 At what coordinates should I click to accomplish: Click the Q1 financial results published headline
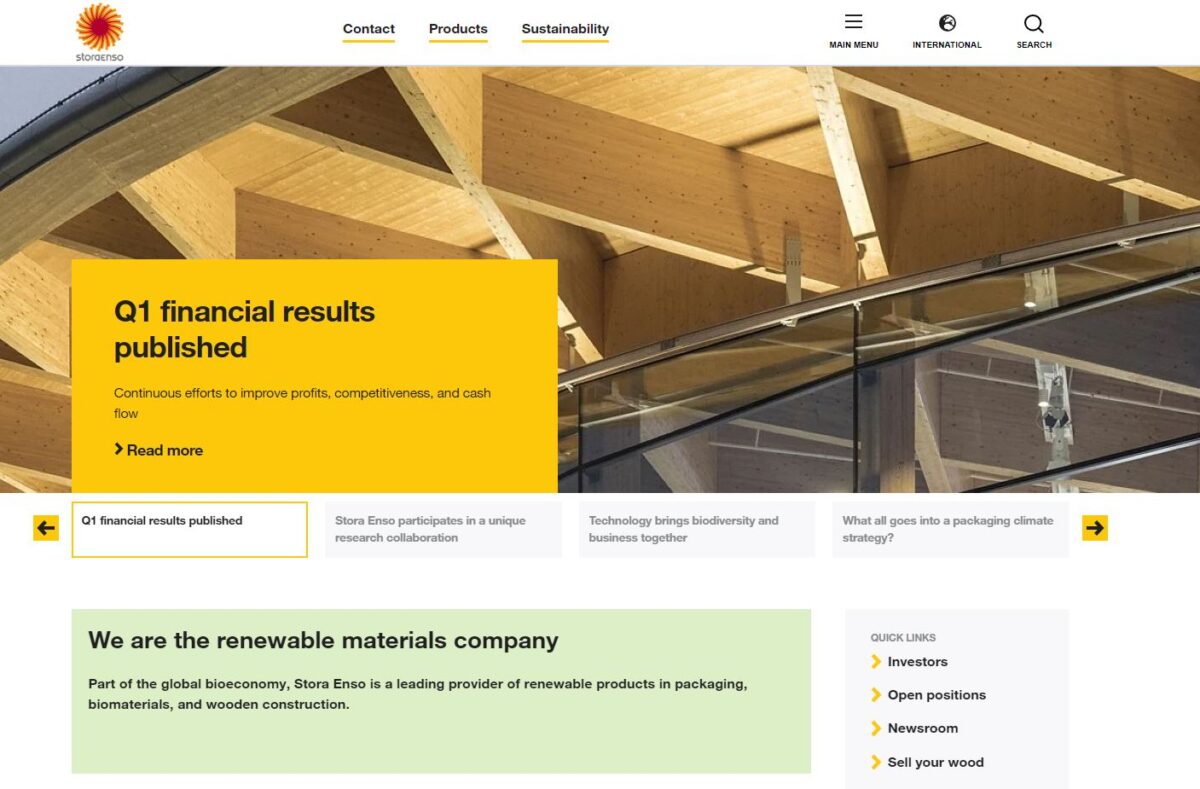point(244,329)
